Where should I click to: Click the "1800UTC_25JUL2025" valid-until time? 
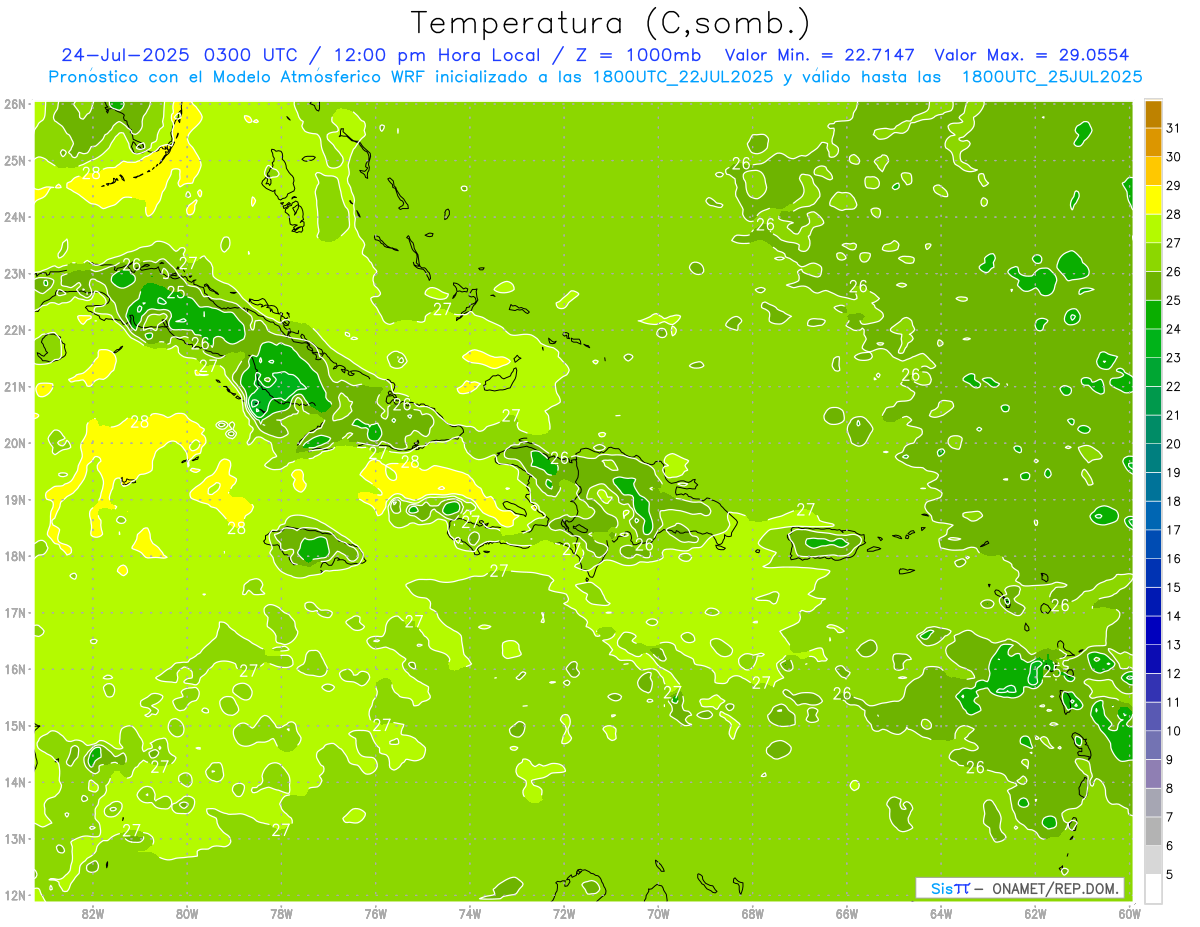(x=1052, y=77)
